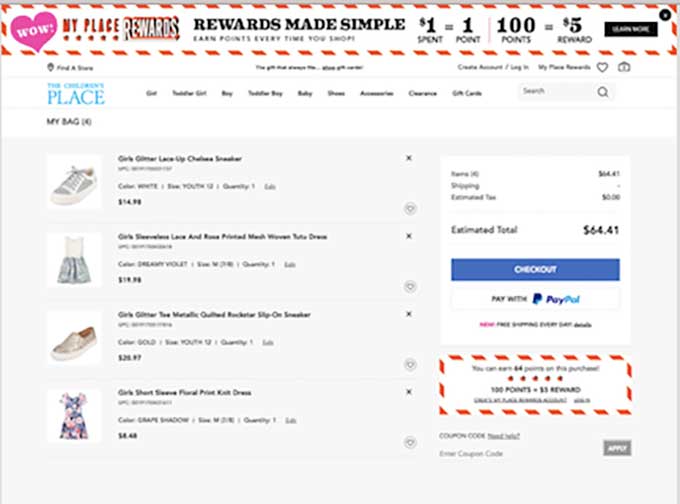Close the My Place Rewards banner

(x=665, y=15)
